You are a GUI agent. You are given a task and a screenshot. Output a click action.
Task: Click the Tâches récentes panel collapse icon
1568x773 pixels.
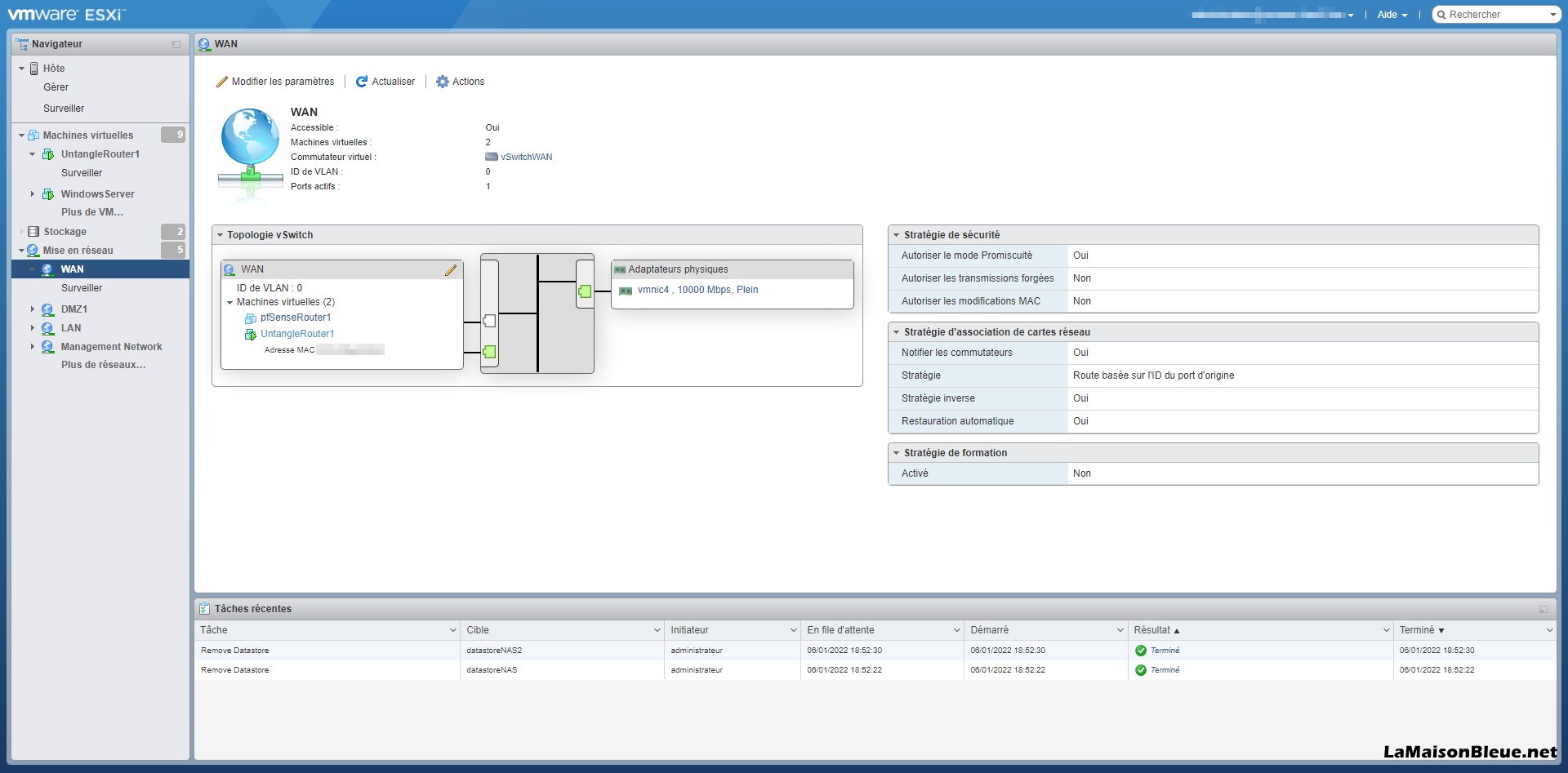pos(1543,610)
